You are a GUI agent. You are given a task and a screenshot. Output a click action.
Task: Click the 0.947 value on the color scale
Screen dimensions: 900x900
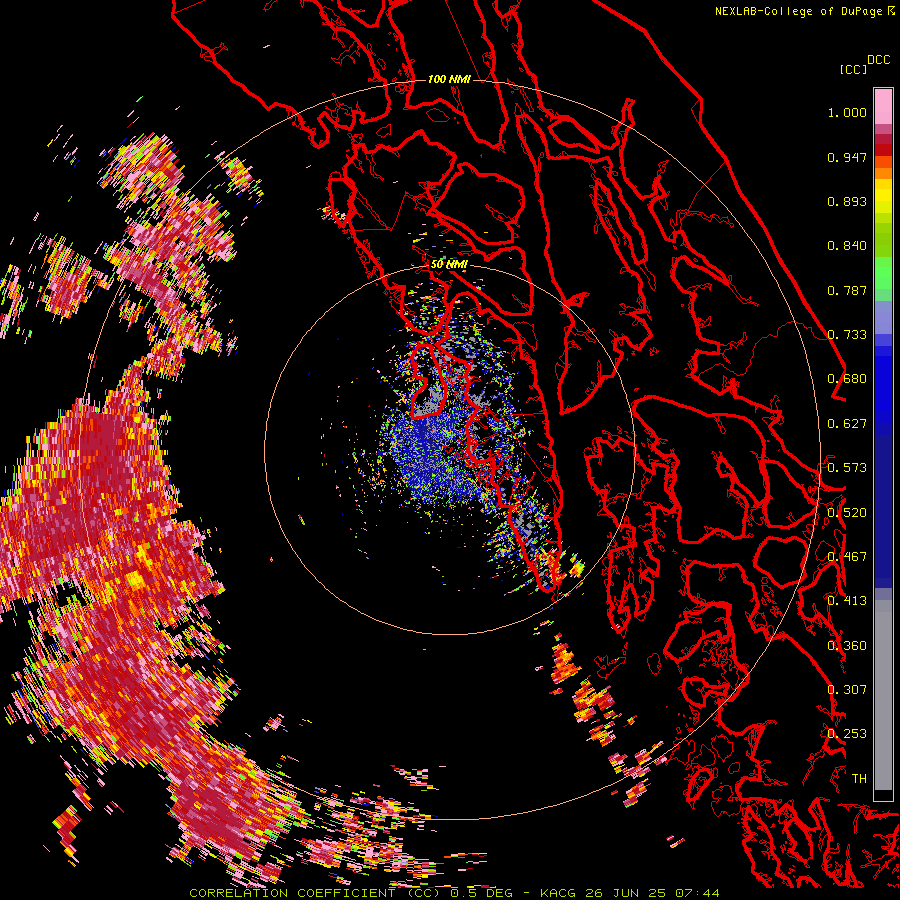tap(847, 157)
